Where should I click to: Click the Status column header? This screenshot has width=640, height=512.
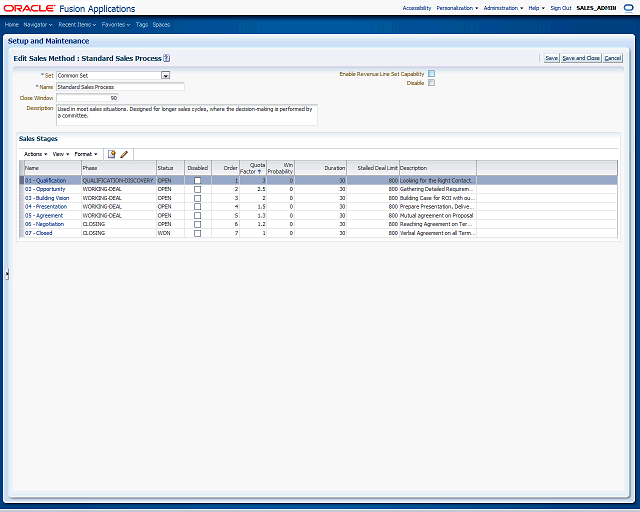(x=170, y=168)
